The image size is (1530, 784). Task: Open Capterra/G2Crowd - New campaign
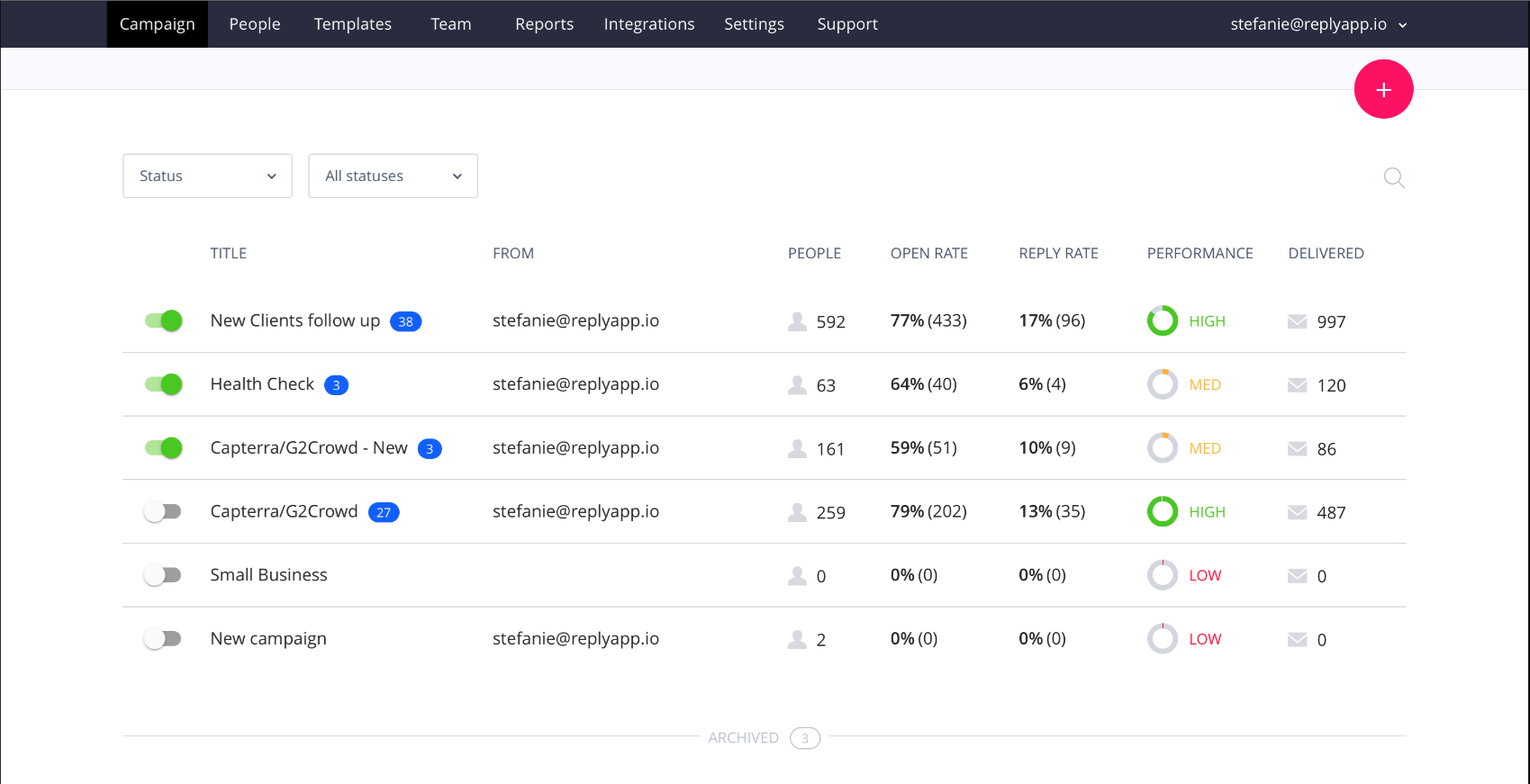309,447
